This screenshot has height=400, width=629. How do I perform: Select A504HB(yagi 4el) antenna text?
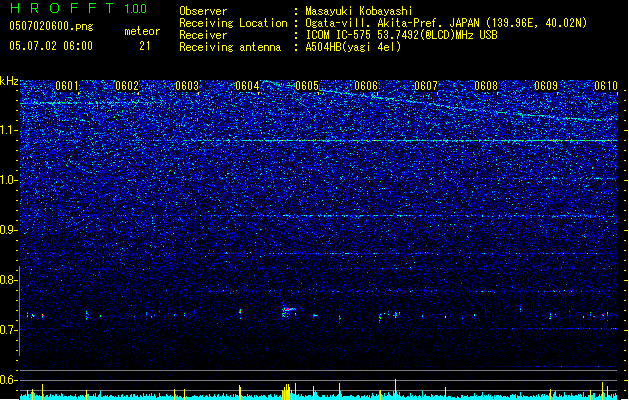(x=353, y=47)
